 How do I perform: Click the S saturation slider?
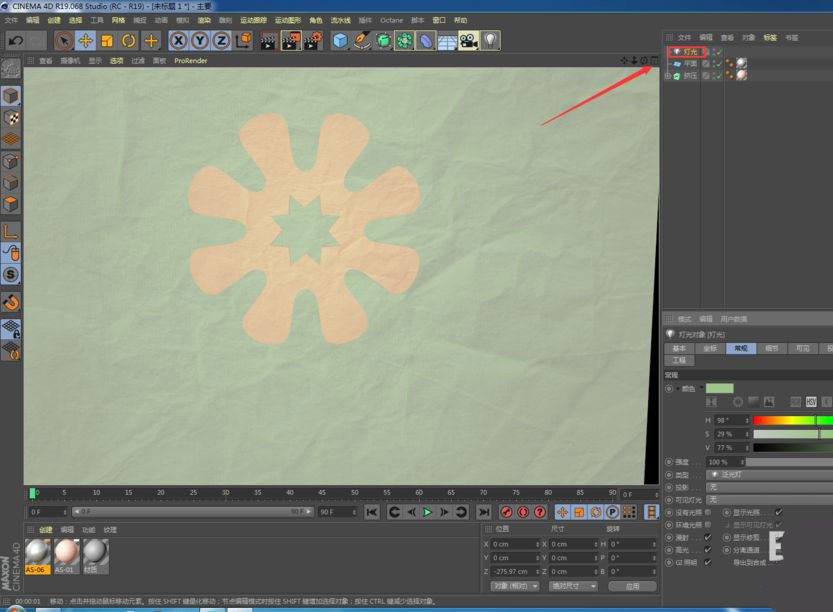(x=793, y=434)
